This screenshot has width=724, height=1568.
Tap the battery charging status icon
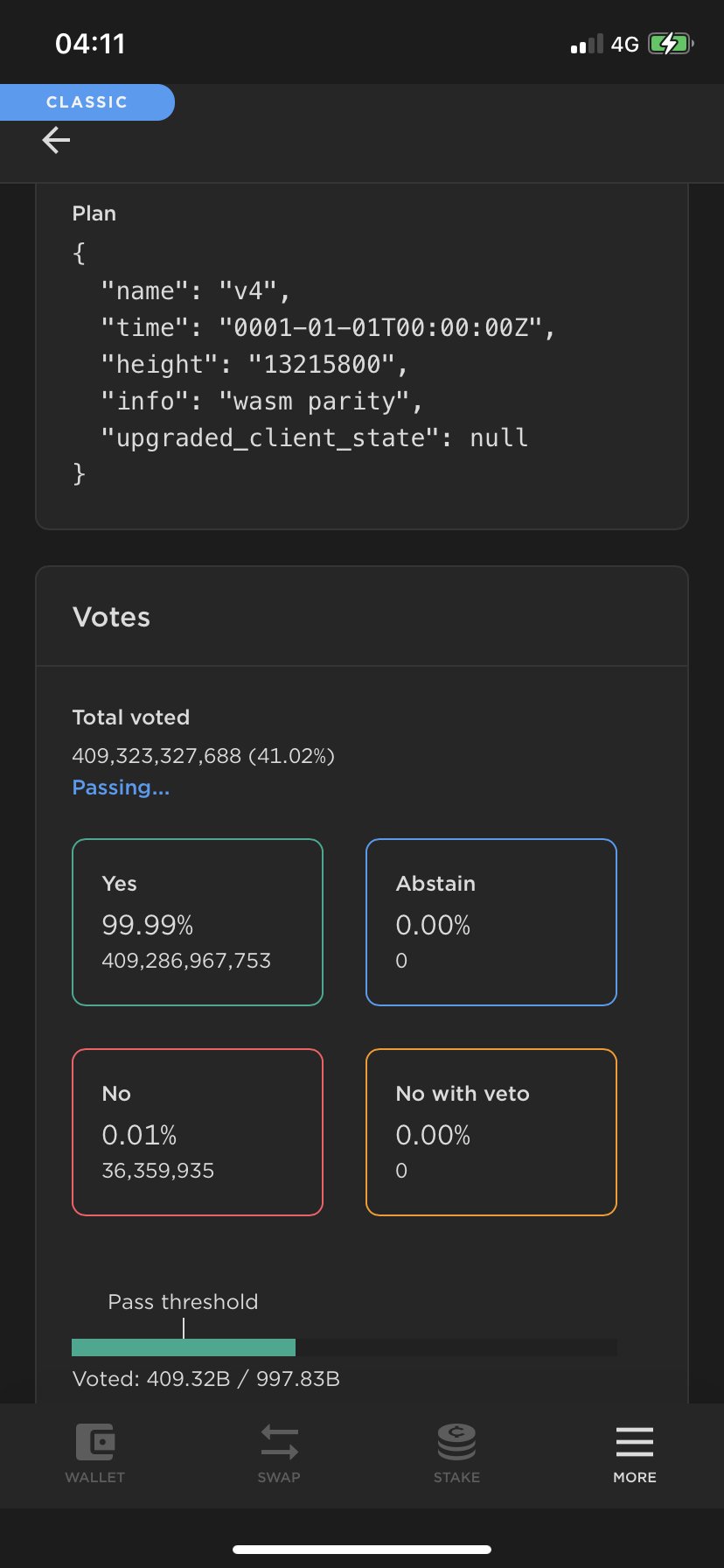pos(670,44)
